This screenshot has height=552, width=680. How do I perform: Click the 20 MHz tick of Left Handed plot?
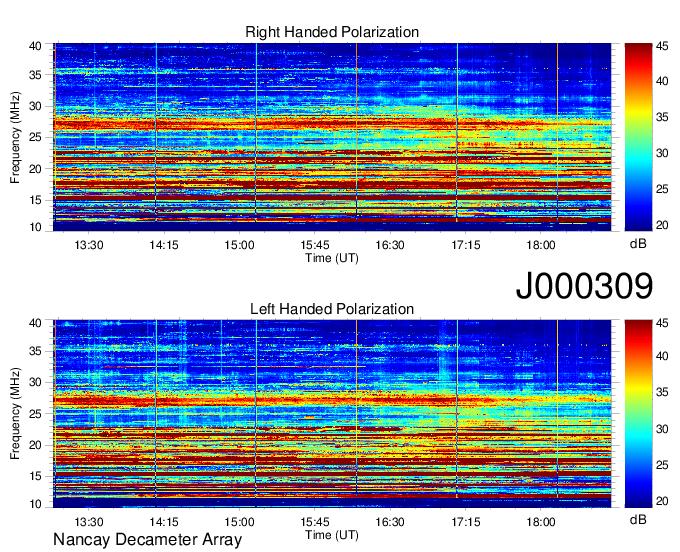pos(35,445)
